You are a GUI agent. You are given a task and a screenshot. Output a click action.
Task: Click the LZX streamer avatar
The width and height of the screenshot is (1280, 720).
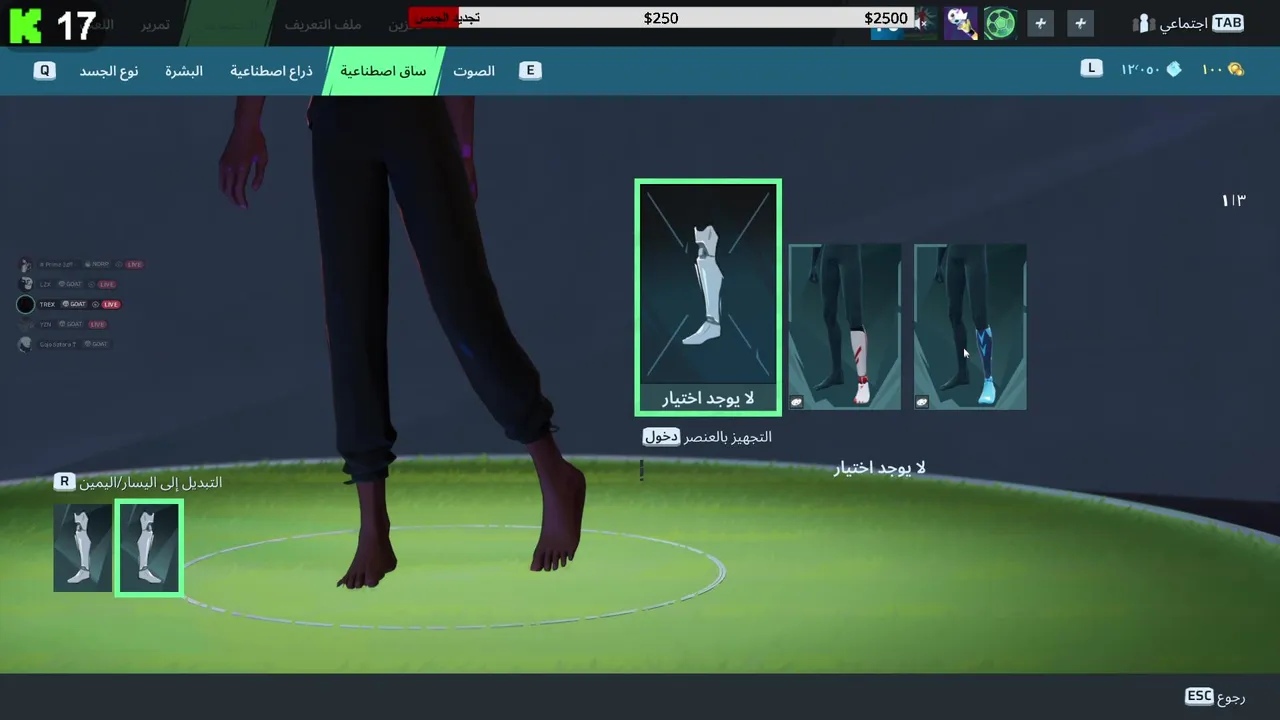pyautogui.click(x=26, y=284)
